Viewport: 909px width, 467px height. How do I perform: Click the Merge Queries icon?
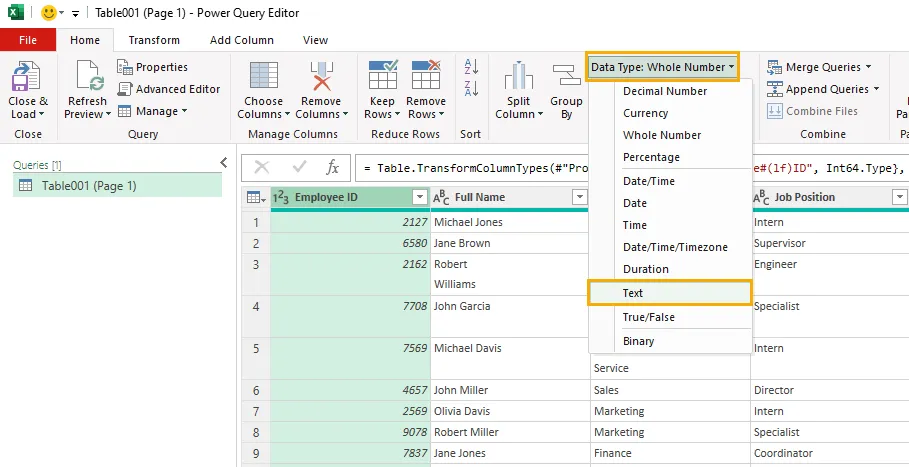pyautogui.click(x=775, y=67)
